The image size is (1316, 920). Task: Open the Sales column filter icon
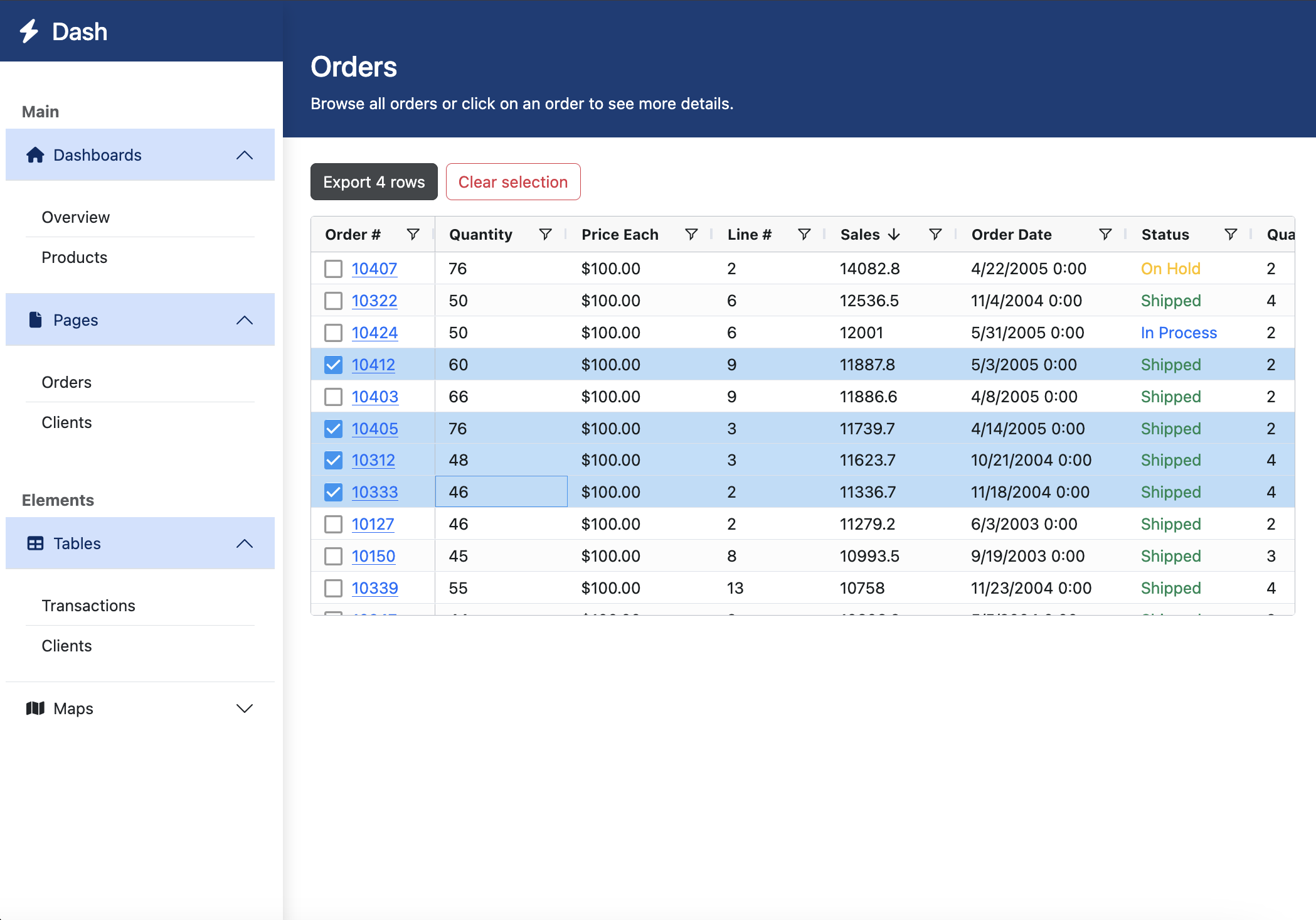point(935,235)
